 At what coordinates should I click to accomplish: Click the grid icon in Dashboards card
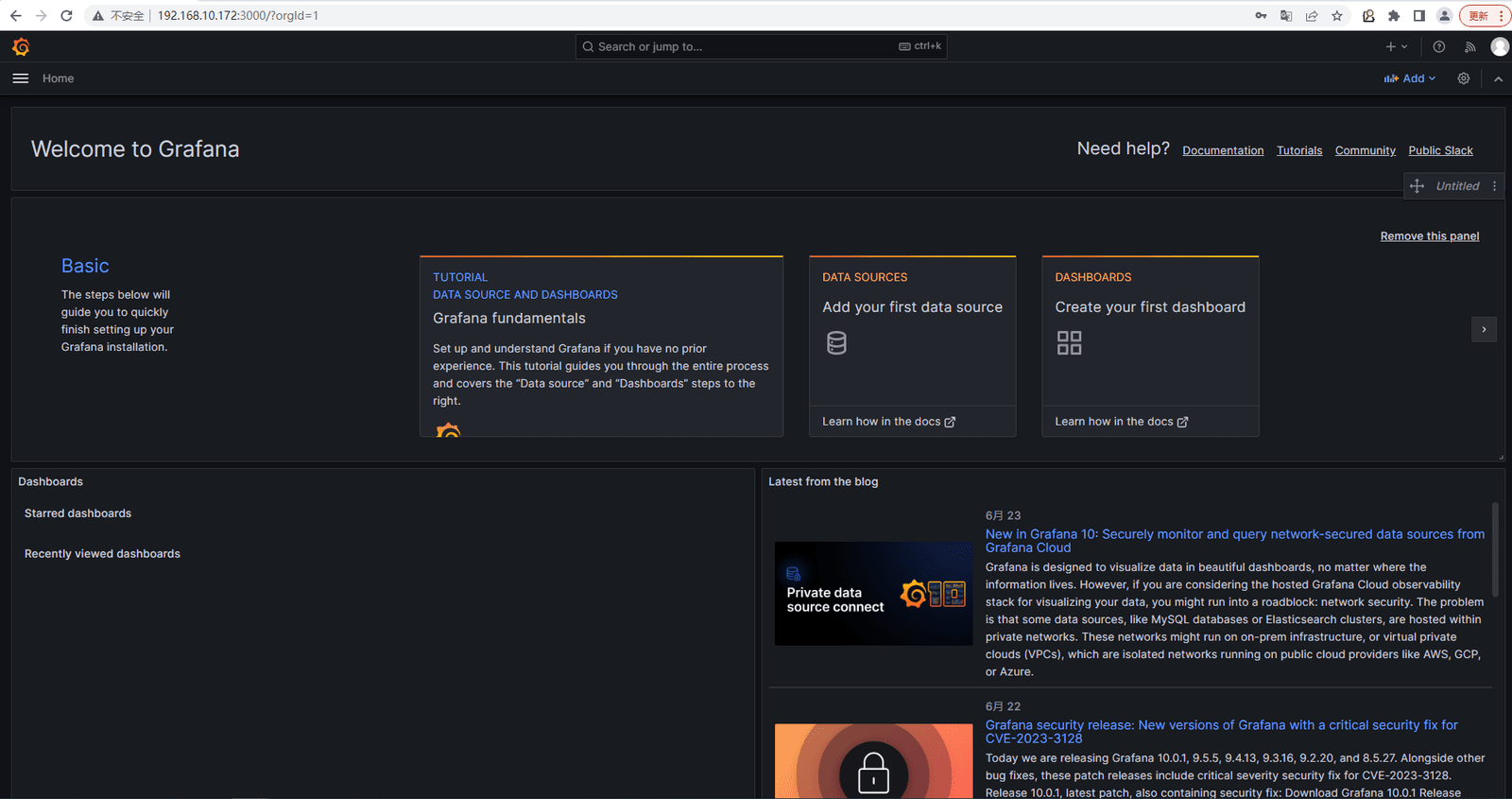click(1069, 342)
